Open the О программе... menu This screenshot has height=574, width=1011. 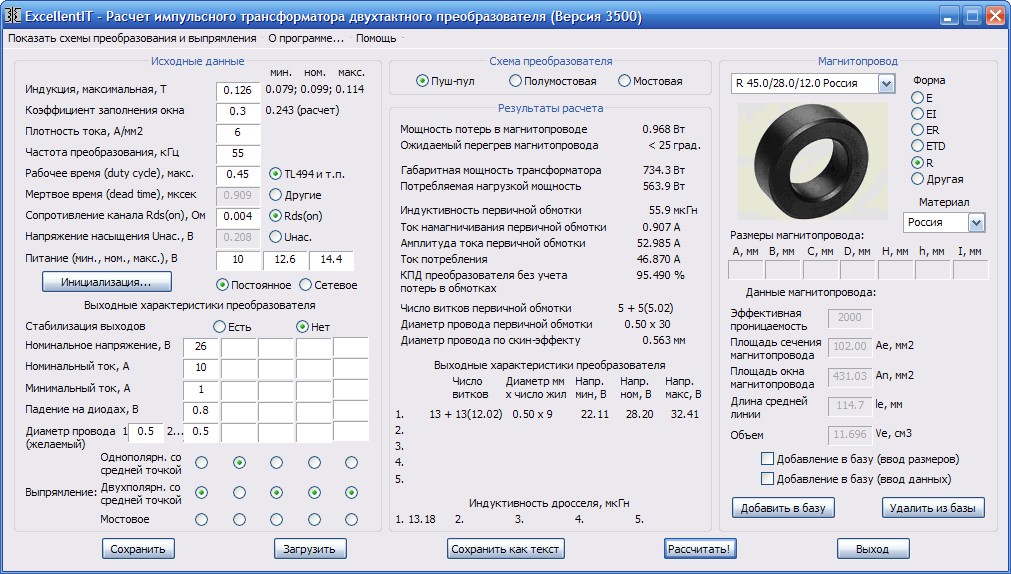tap(306, 38)
